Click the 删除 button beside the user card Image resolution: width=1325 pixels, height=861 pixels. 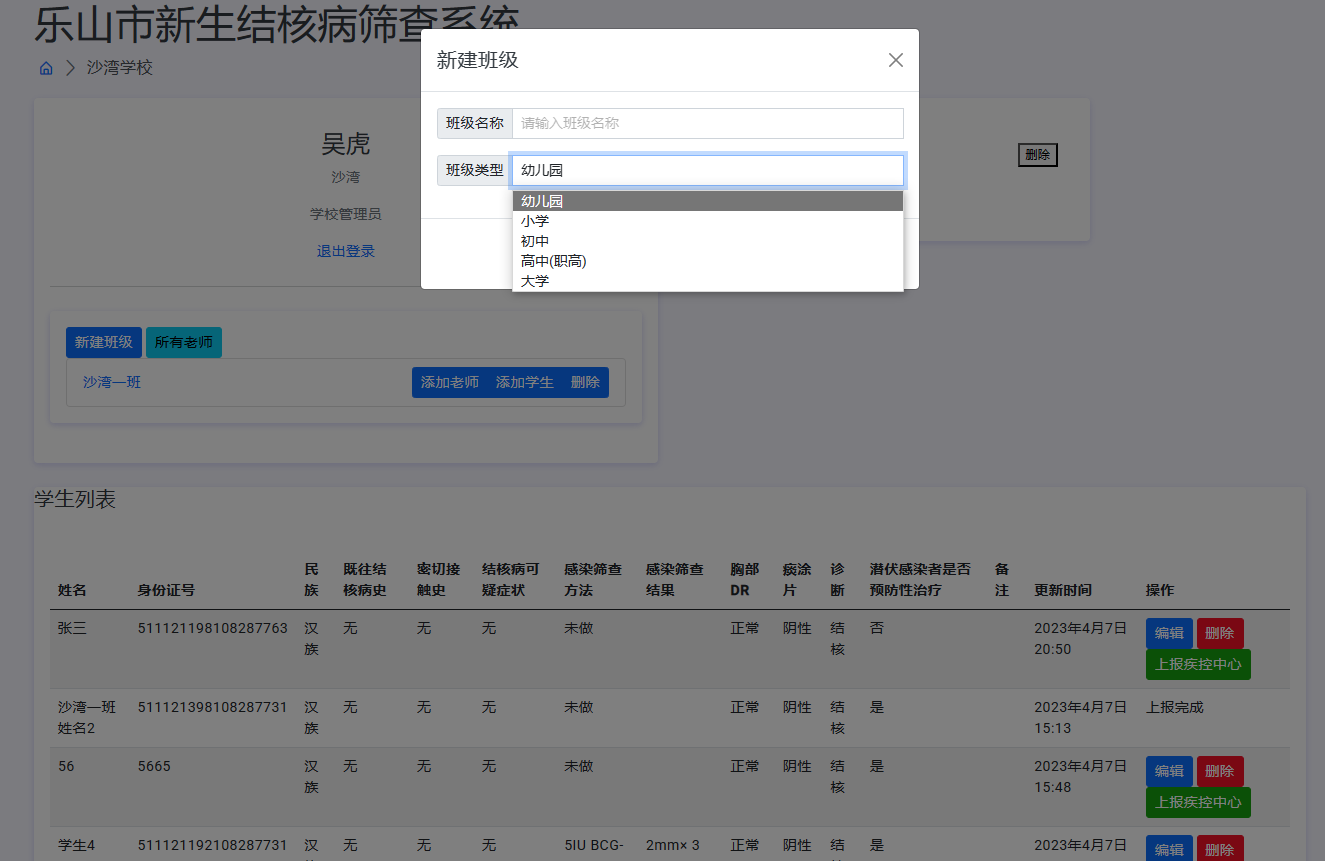pos(1038,155)
